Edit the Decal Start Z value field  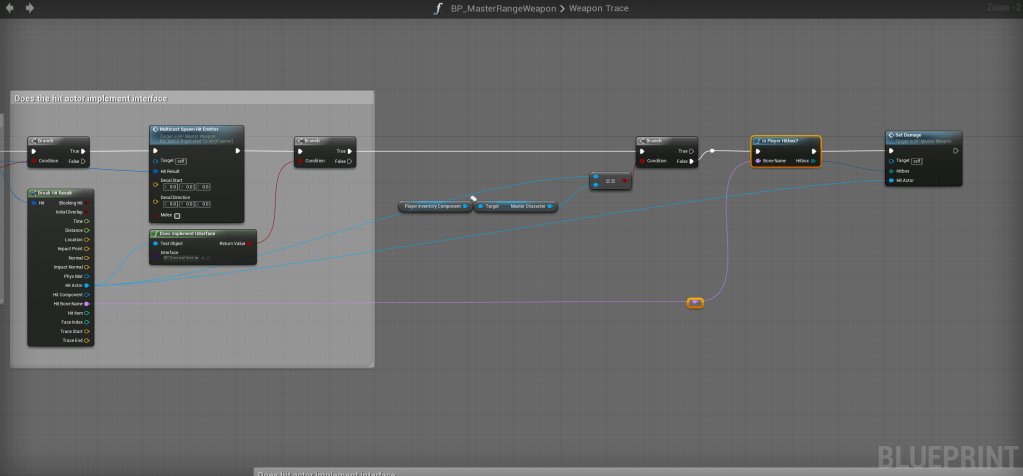tap(203, 186)
